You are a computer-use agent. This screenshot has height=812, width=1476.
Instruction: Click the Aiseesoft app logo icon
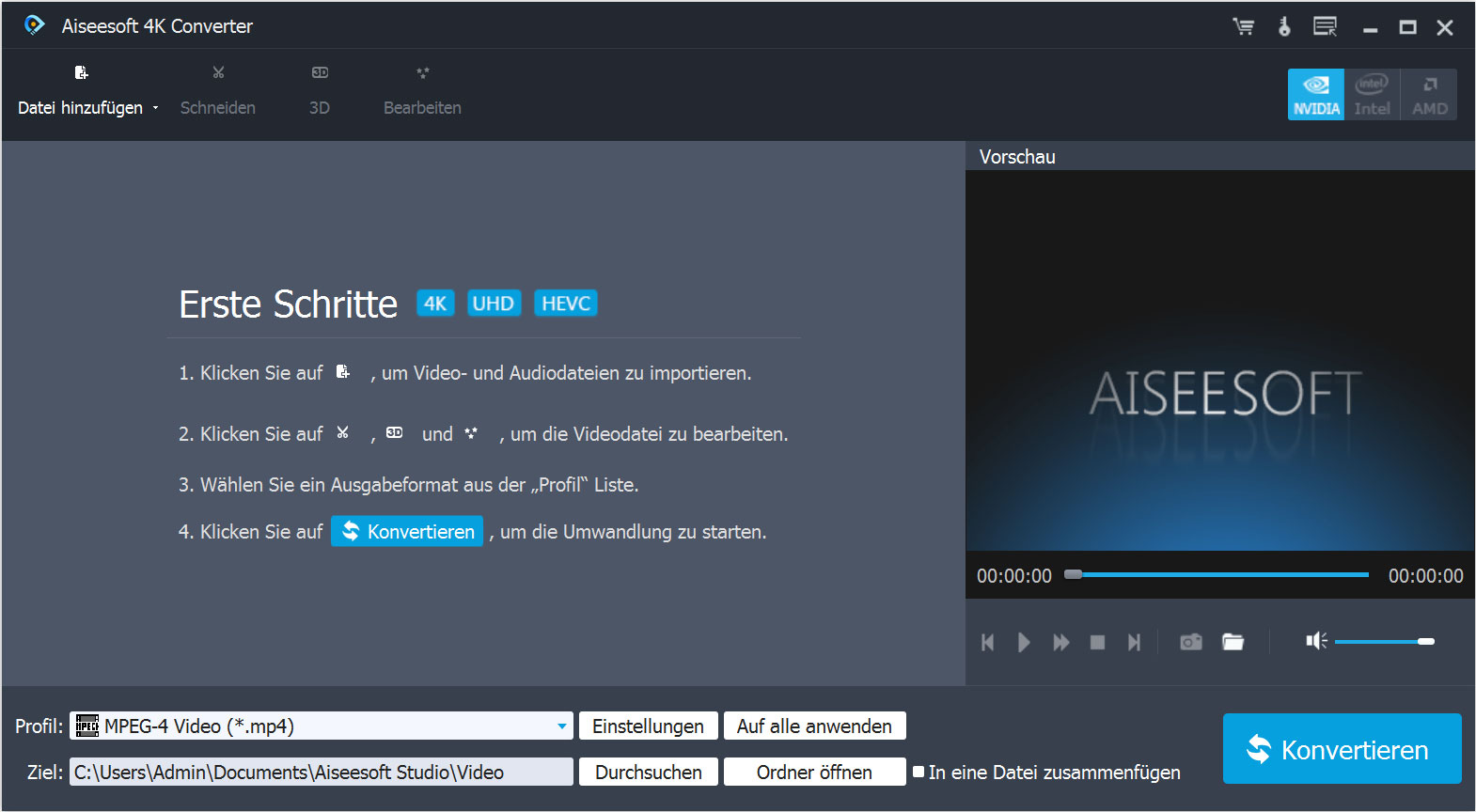35,25
